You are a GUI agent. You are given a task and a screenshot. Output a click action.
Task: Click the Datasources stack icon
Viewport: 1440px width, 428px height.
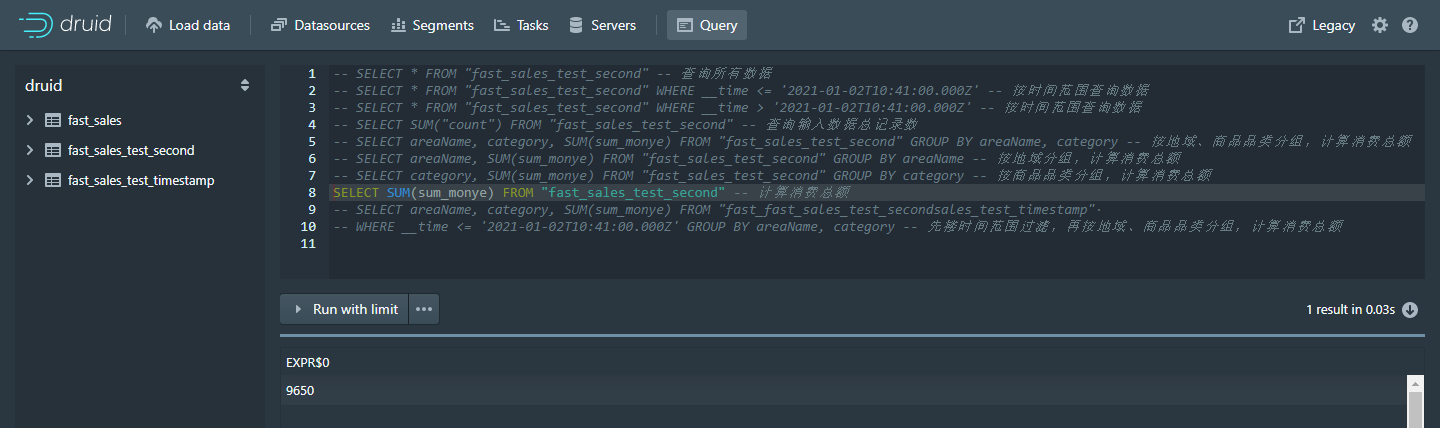278,25
